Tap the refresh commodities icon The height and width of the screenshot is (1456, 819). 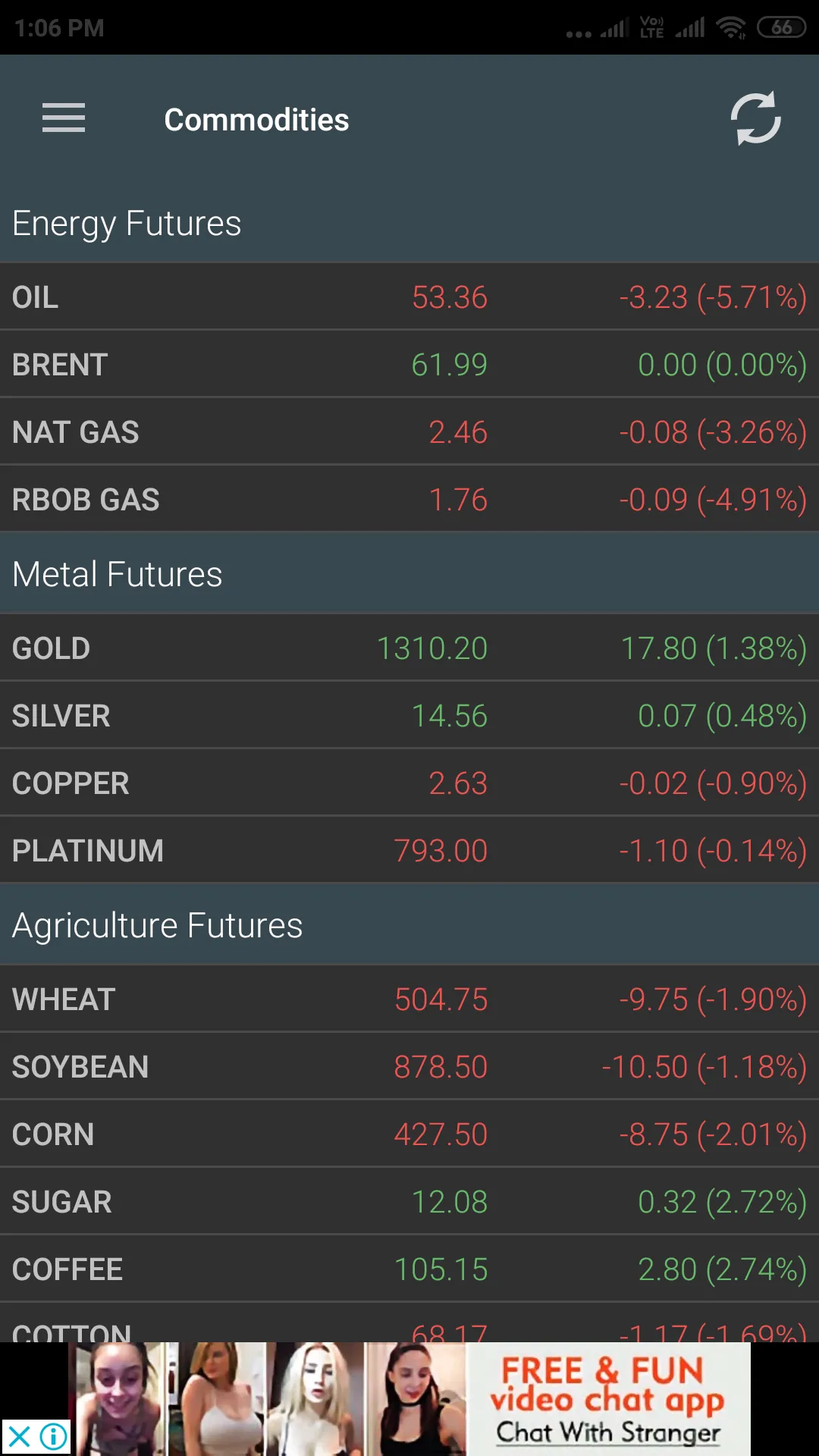click(x=755, y=118)
